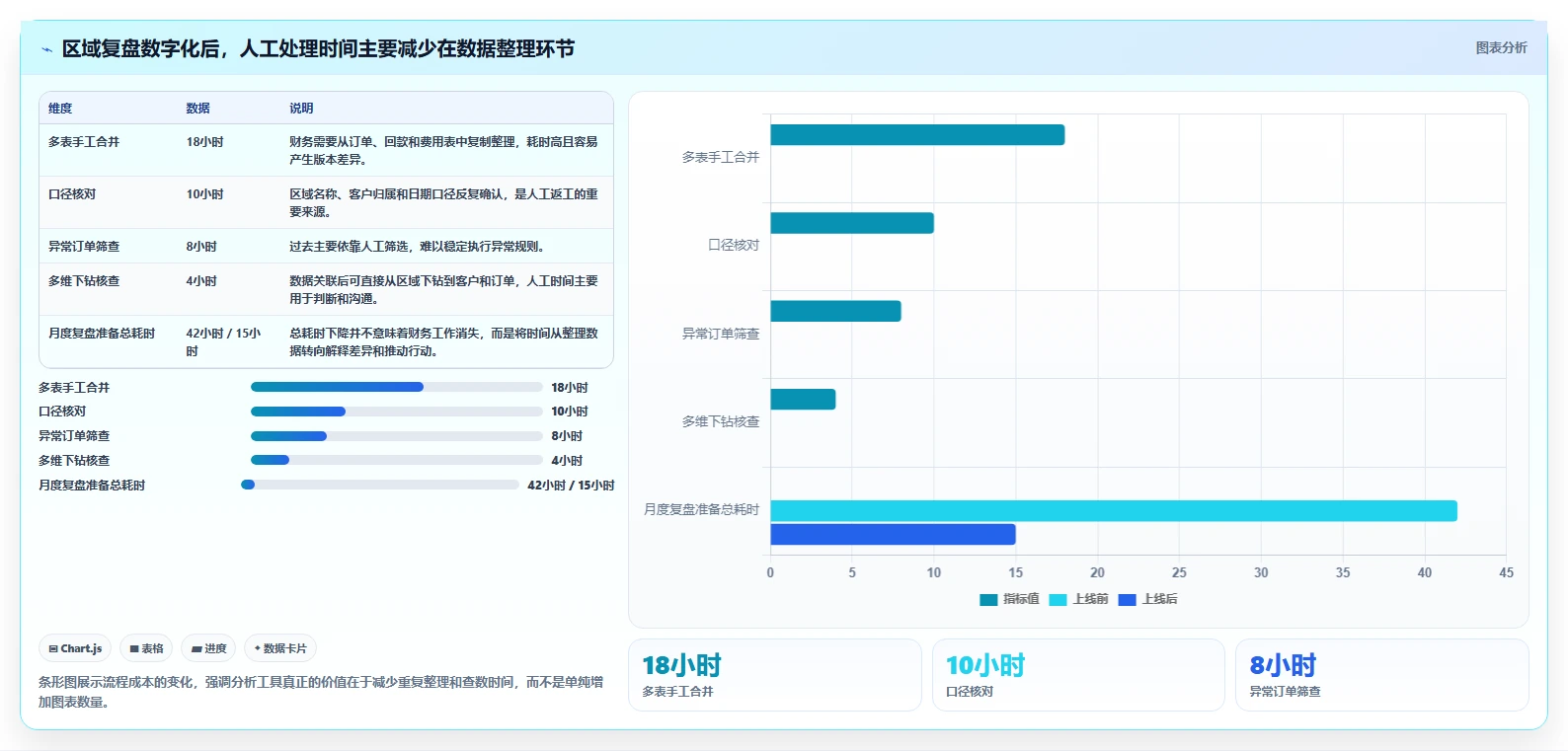The image size is (1568, 751).
Task: Open the 10小时 口径核对 data card
Action: pyautogui.click(x=1078, y=675)
